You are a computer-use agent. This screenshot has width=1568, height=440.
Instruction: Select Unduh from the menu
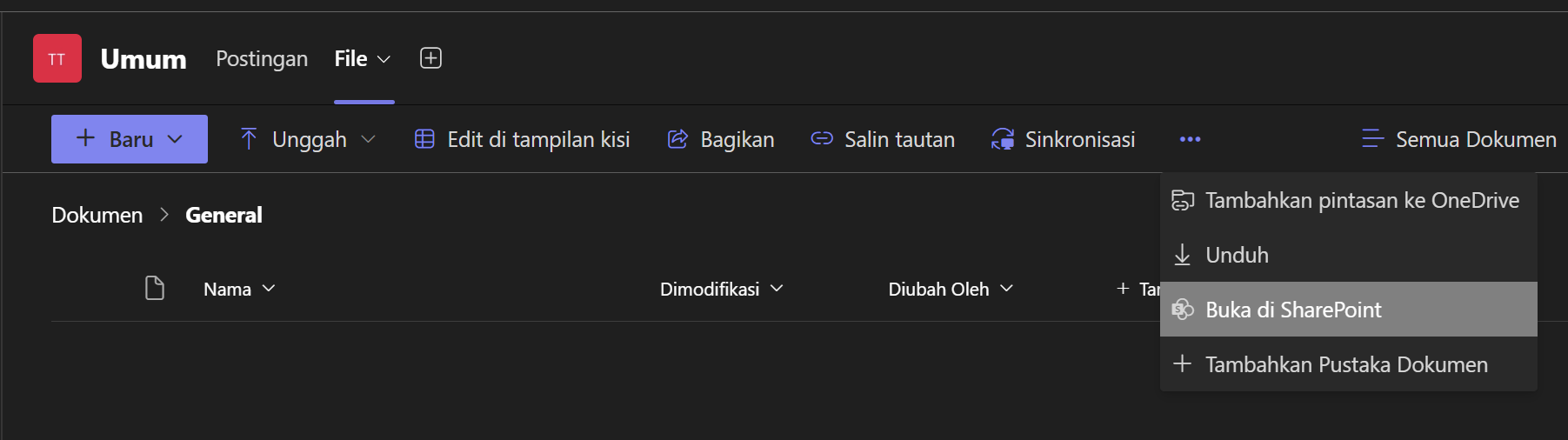pyautogui.click(x=1237, y=255)
